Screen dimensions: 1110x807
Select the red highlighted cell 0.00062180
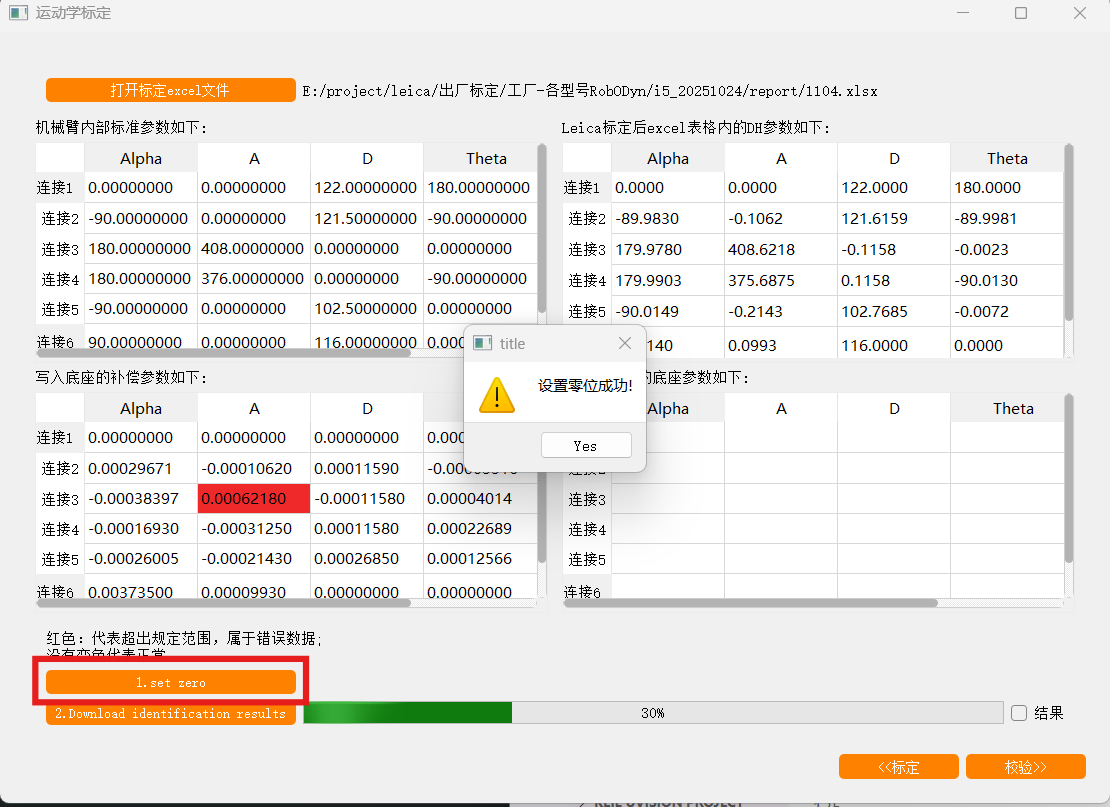[x=254, y=499]
